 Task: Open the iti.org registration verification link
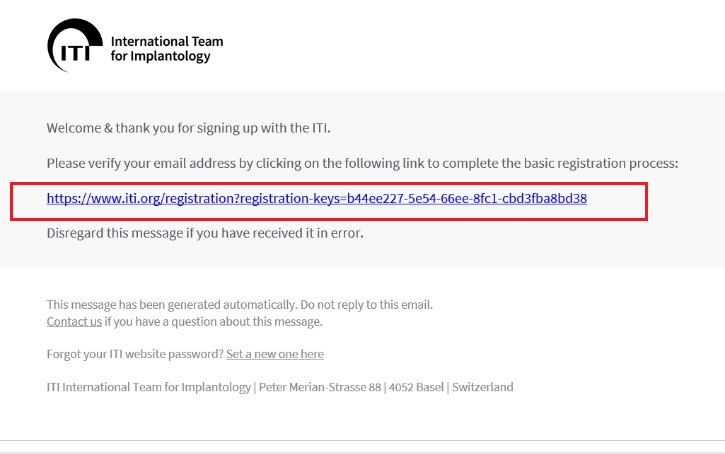(x=317, y=199)
